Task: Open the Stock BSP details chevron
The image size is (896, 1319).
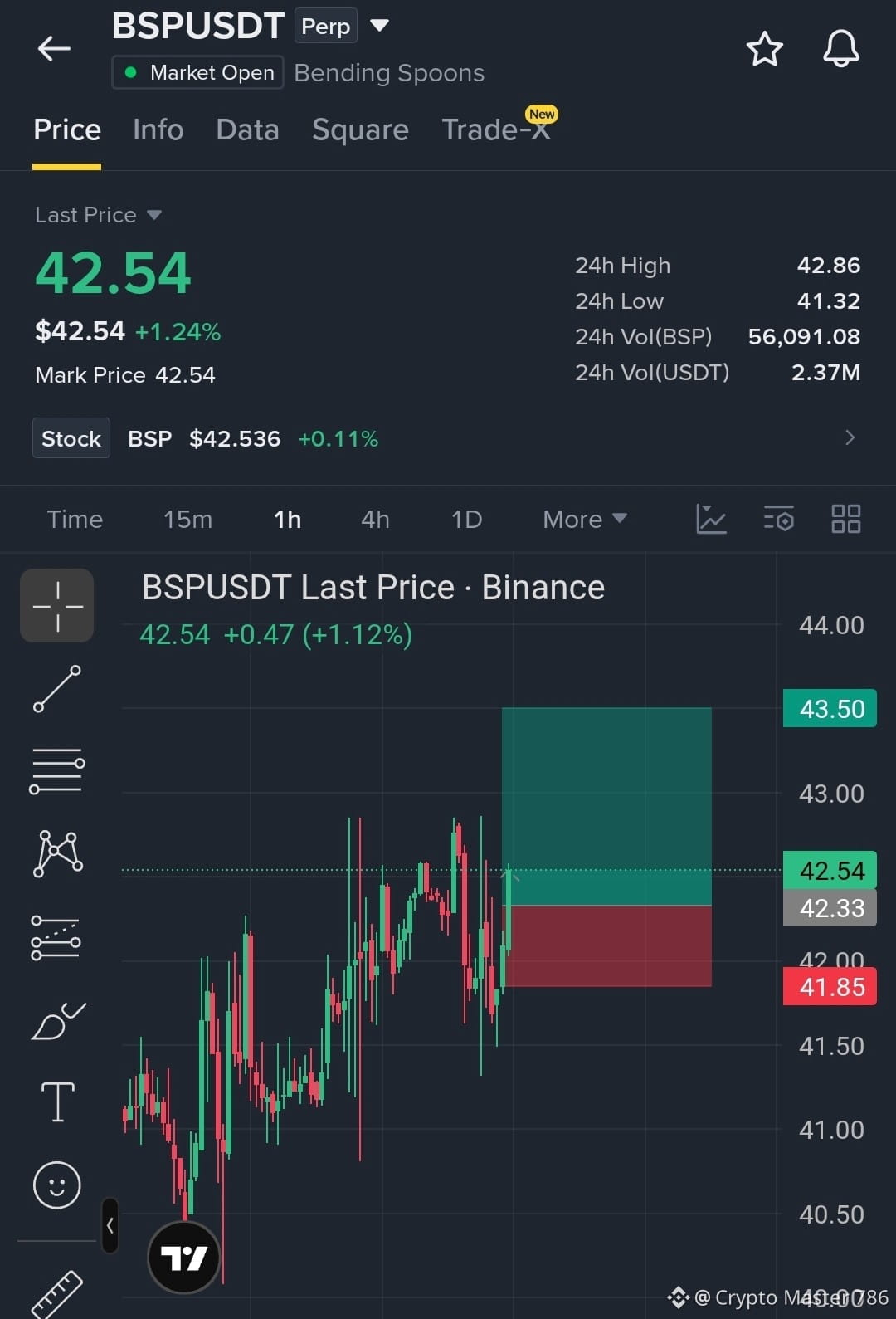Action: point(850,437)
